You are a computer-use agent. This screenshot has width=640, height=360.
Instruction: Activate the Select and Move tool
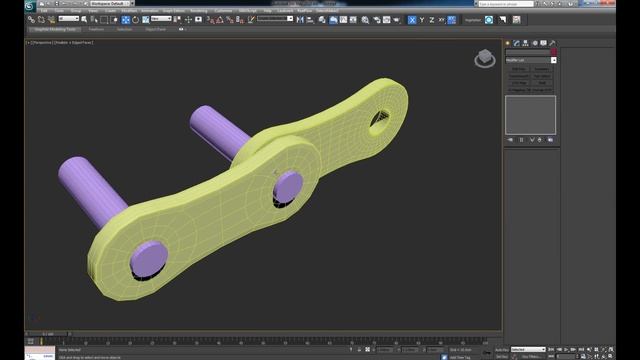pyautogui.click(x=126, y=20)
